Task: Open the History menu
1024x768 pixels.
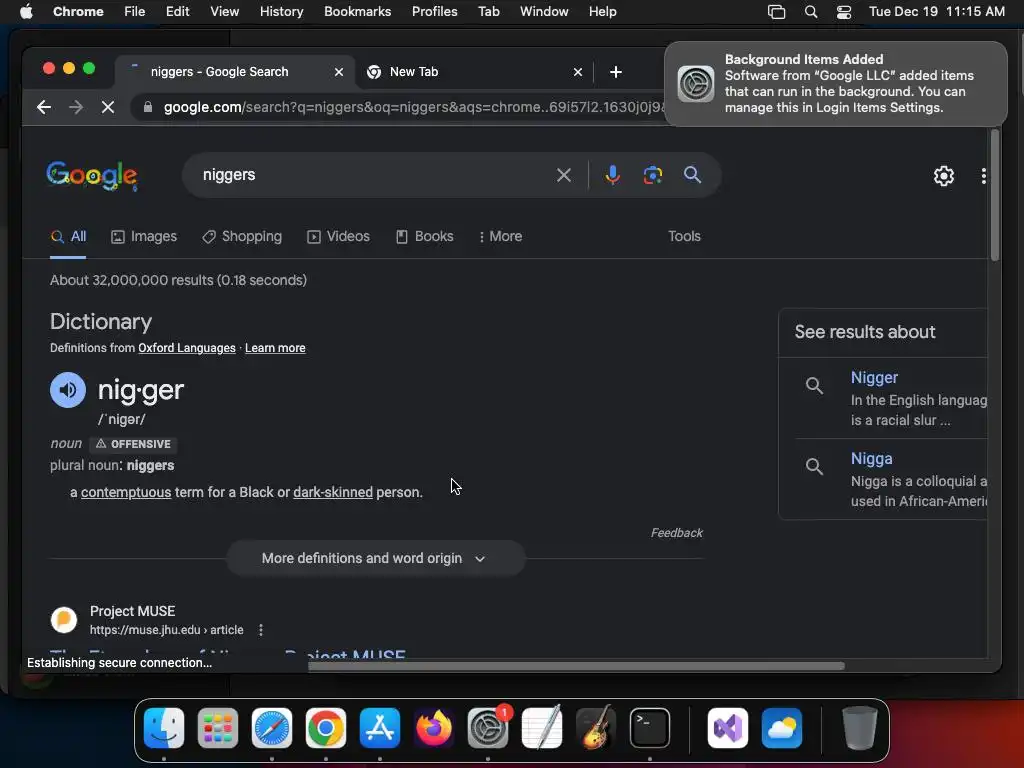Action: [281, 12]
